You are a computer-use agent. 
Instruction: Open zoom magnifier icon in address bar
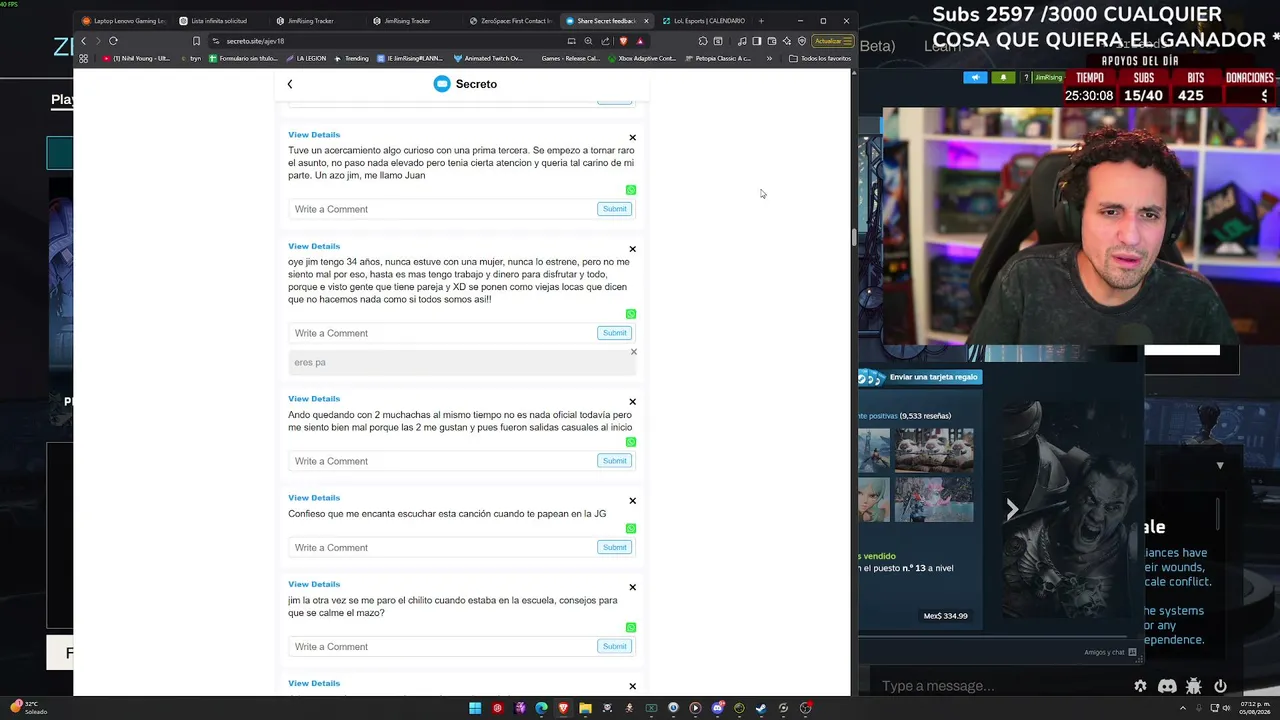pos(588,41)
